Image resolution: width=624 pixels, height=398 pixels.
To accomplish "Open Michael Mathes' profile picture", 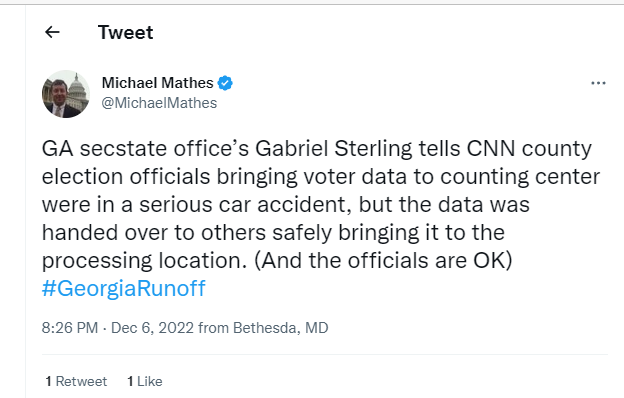I will pos(66,94).
